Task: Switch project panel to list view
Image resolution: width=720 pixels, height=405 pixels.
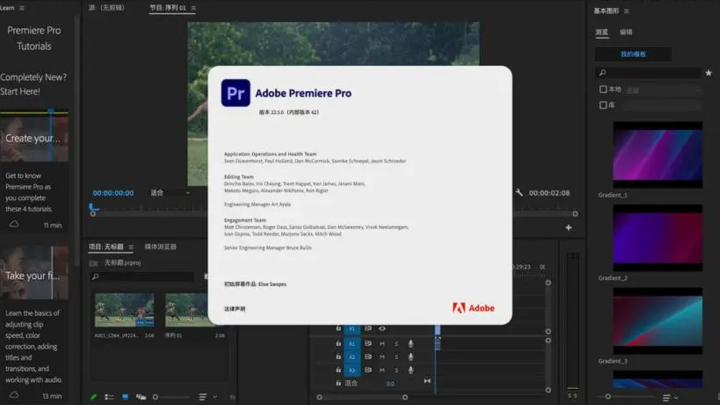Action: 109,397
